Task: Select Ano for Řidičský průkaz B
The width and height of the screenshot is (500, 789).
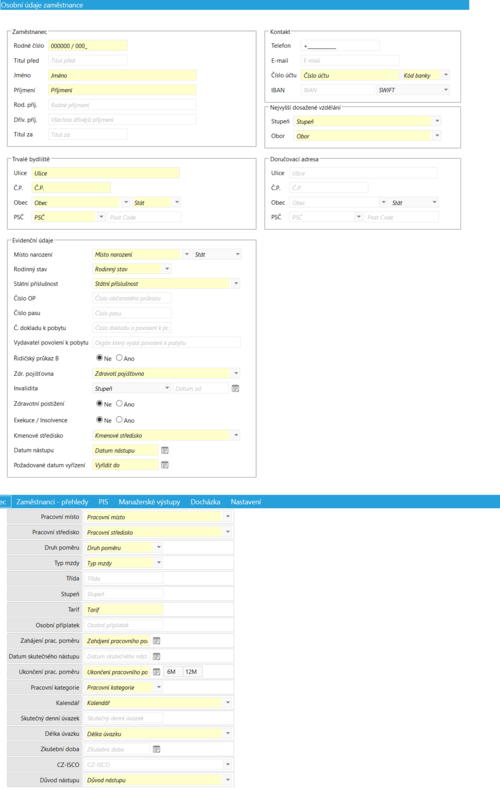Action: (119, 358)
